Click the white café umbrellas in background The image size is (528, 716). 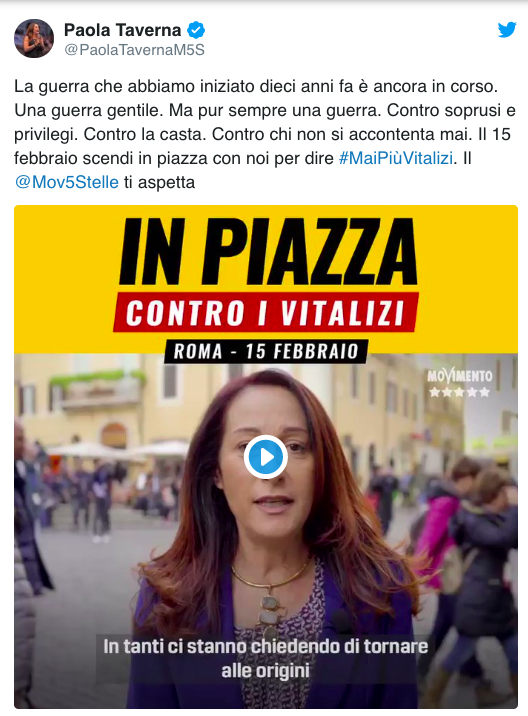click(118, 449)
